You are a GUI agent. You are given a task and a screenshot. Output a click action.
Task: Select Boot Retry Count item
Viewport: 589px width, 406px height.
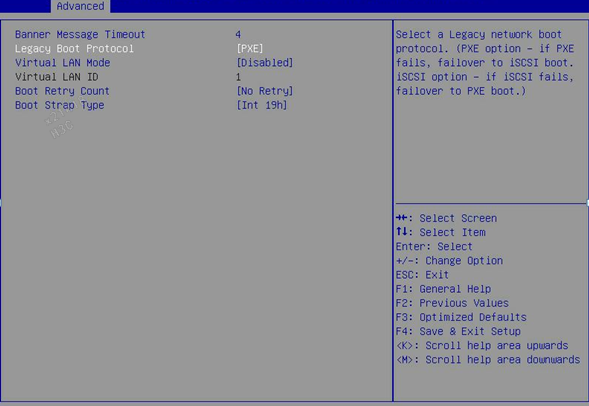click(x=62, y=91)
